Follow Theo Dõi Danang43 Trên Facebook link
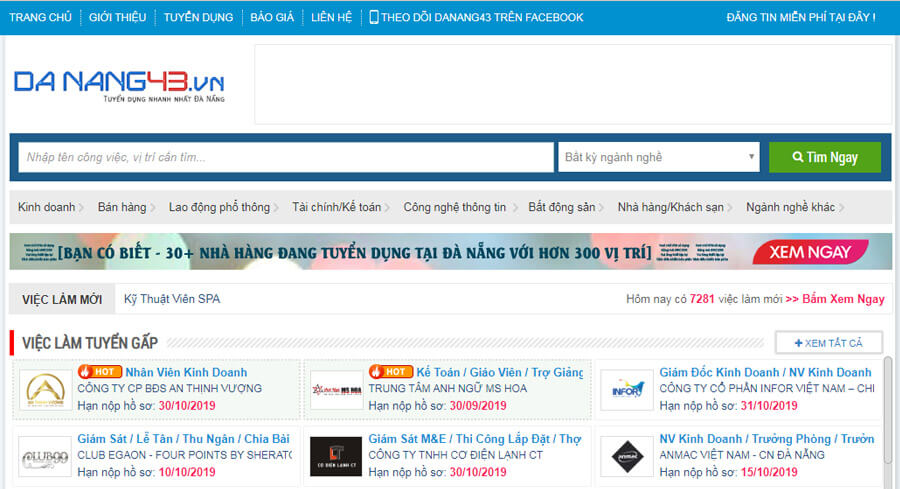 click(476, 17)
